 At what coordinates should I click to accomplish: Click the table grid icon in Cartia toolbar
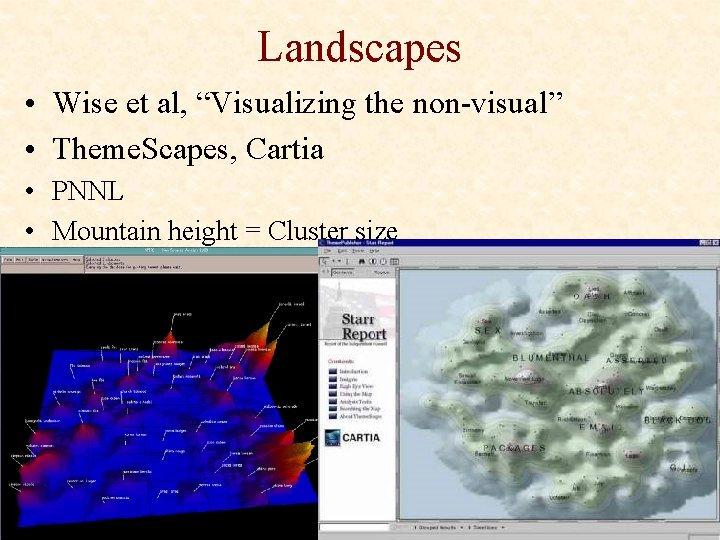(394, 262)
